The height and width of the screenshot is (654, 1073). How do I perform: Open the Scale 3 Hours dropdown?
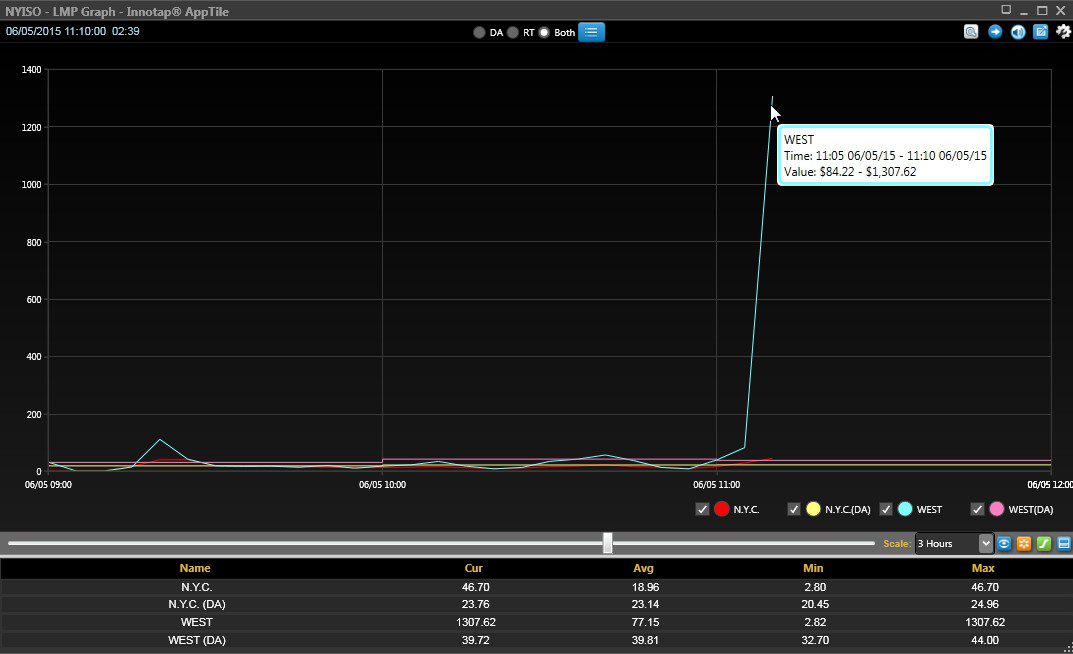[954, 543]
